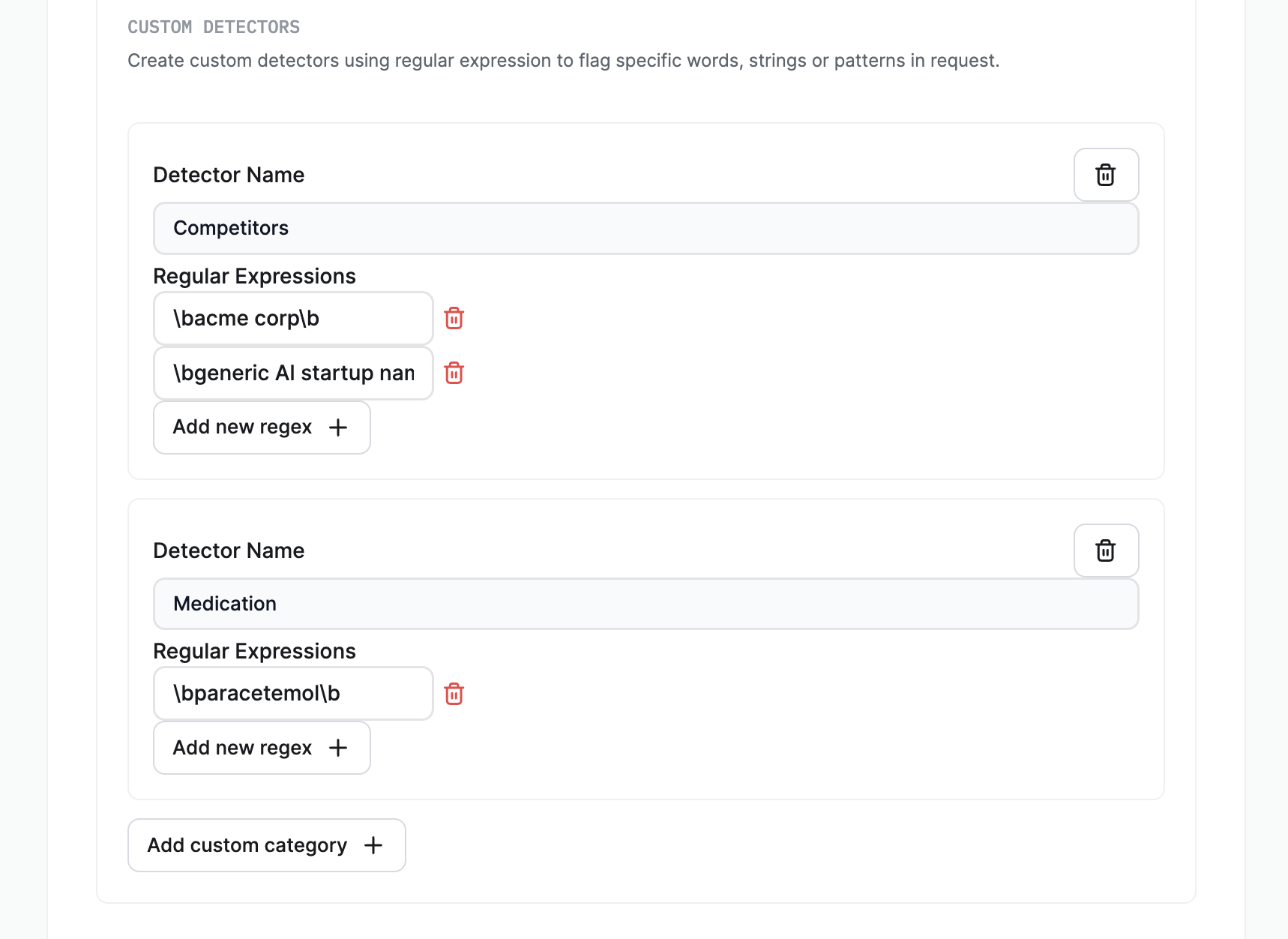Delete the Medication detector
The height and width of the screenshot is (939, 1288).
coord(1106,550)
